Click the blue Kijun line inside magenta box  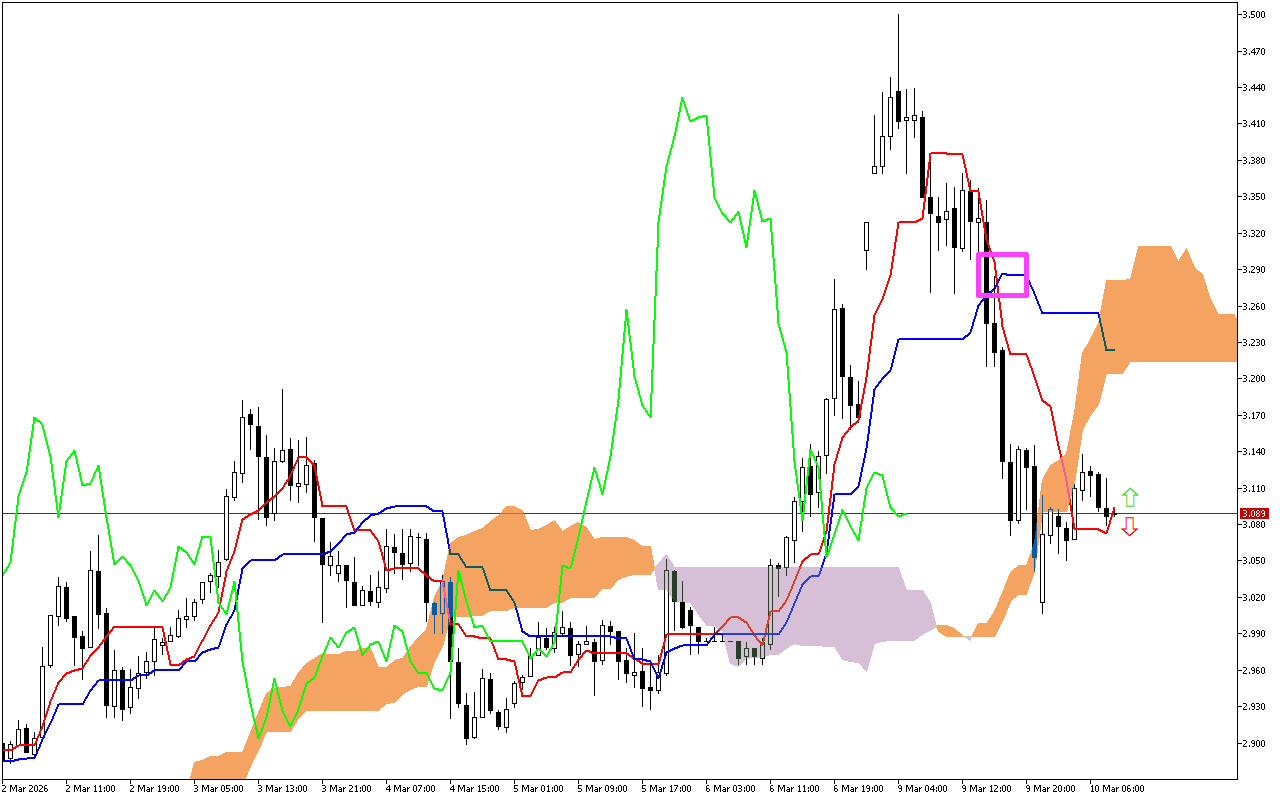[x=1012, y=274]
